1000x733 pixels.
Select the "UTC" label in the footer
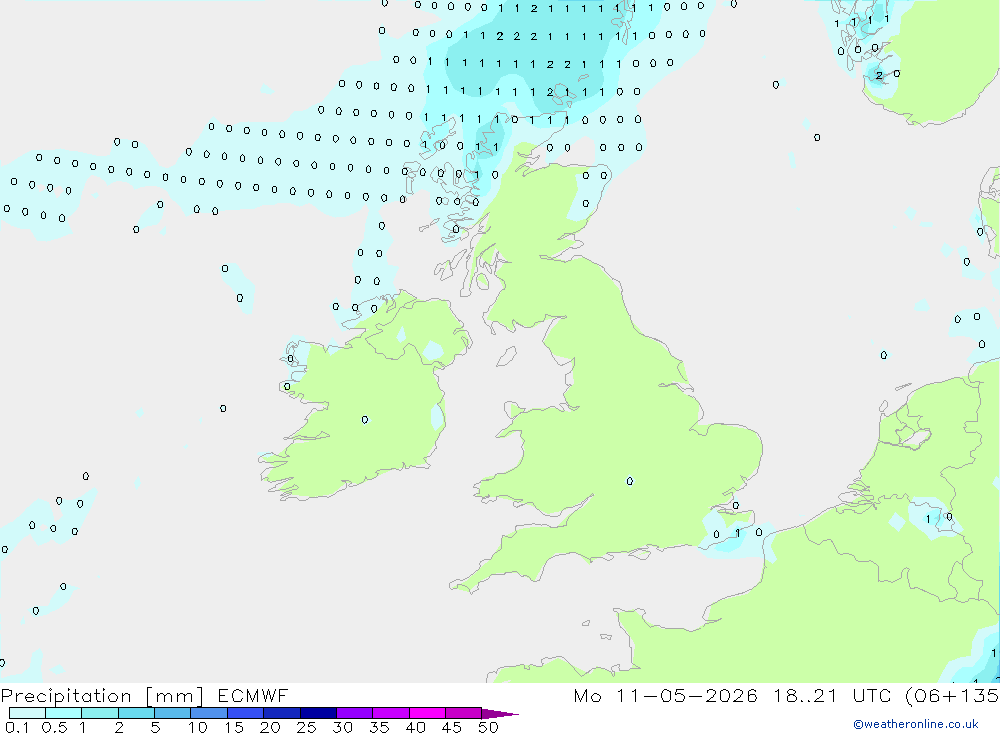tap(871, 695)
